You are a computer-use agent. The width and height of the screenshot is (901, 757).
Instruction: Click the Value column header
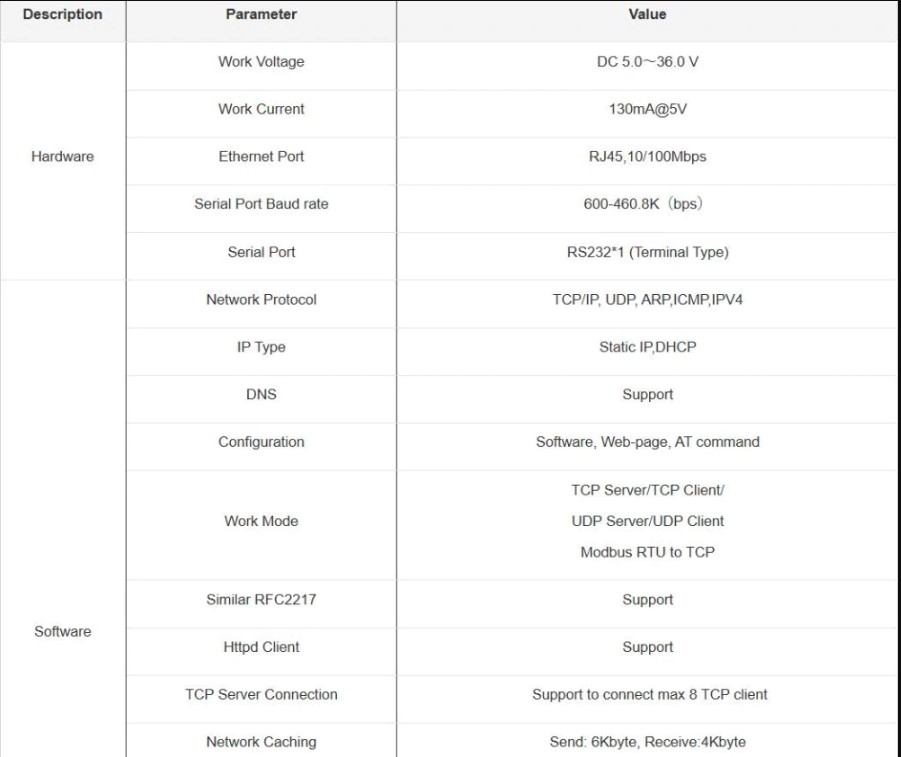click(x=648, y=15)
